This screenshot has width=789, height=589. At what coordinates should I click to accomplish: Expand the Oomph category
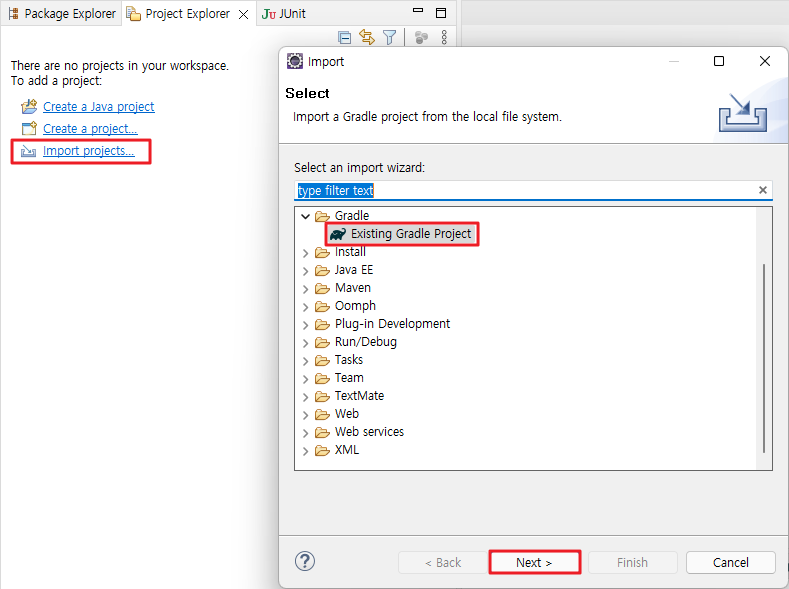(x=305, y=307)
